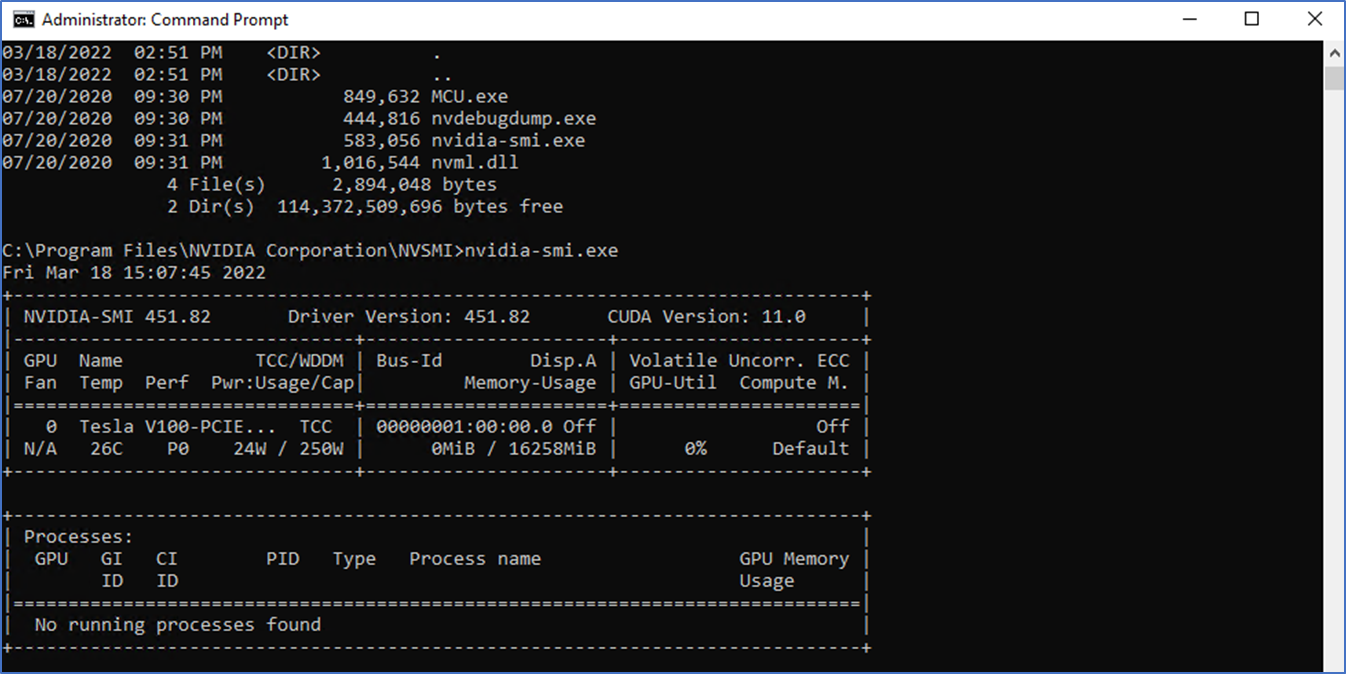Click the 'Volatile Uncorr. ECC' header
Image resolution: width=1346 pixels, height=674 pixels.
pos(739,361)
